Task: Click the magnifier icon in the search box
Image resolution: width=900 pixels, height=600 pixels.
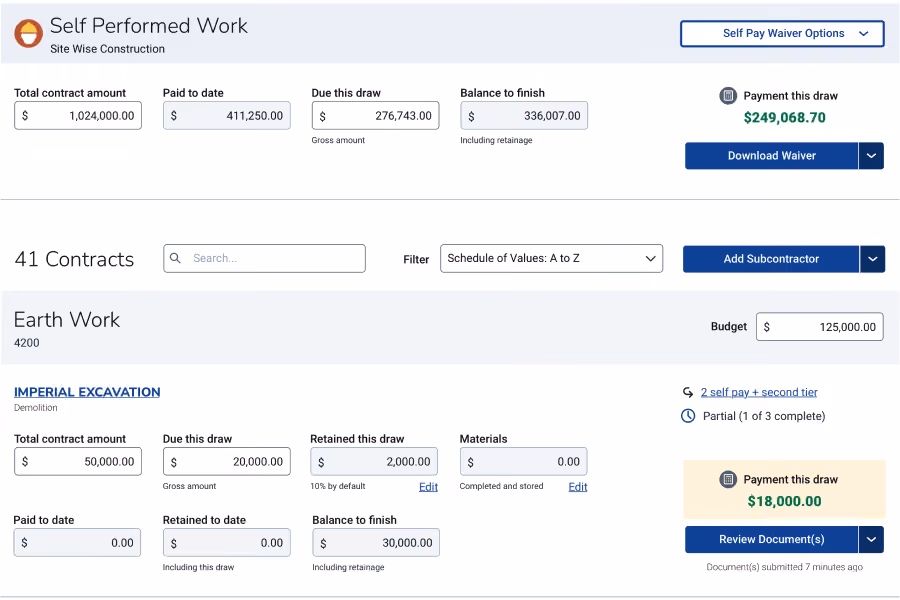Action: coord(176,258)
